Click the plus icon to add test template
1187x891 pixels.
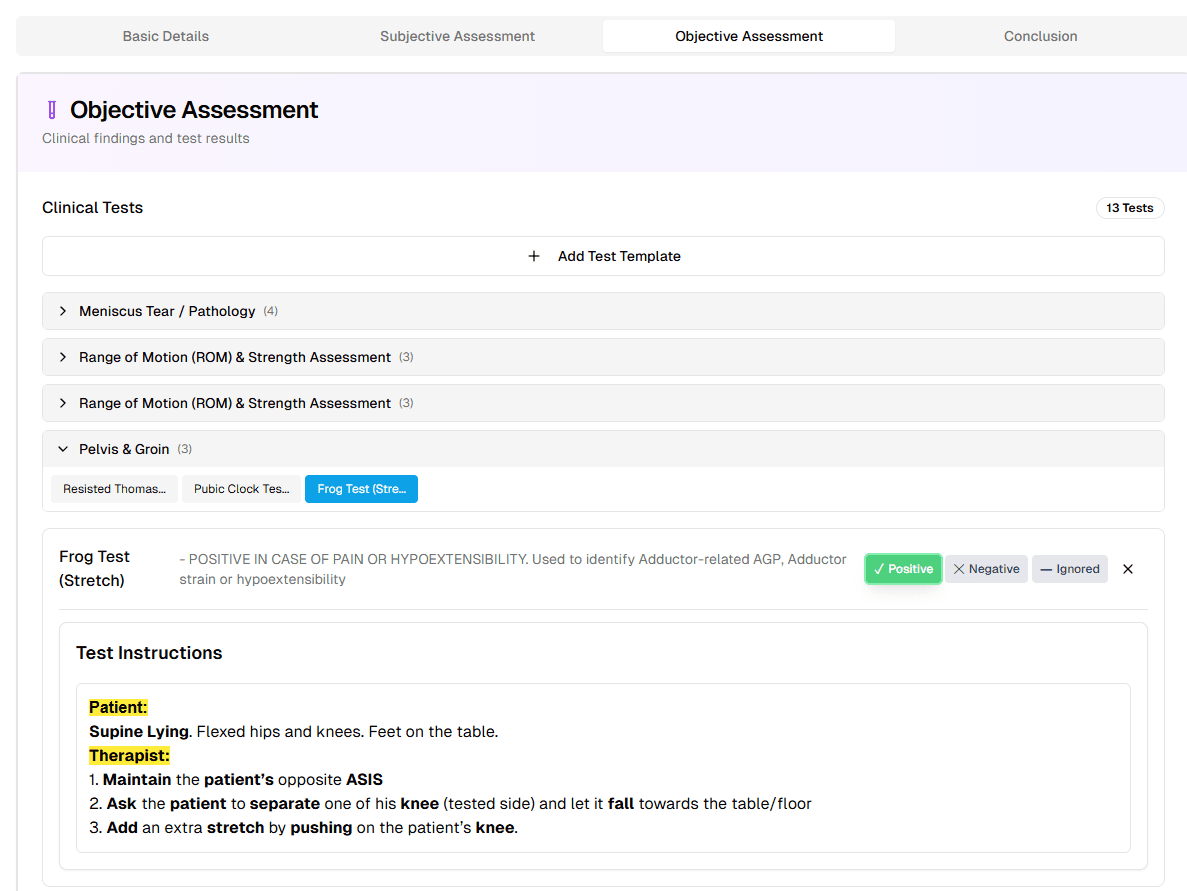(x=534, y=256)
